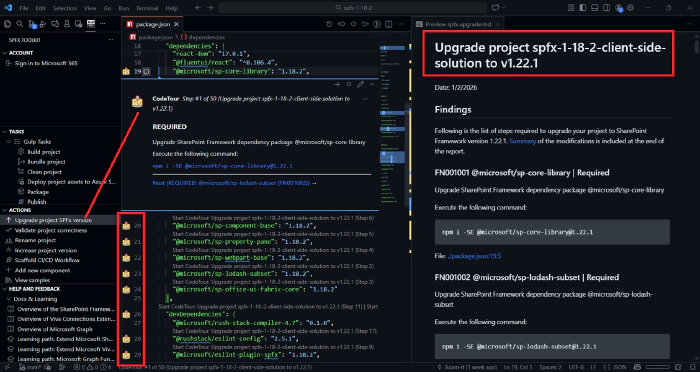Open Accounts icon with notification badge
The width and height of the screenshot is (700, 372).
618,8
